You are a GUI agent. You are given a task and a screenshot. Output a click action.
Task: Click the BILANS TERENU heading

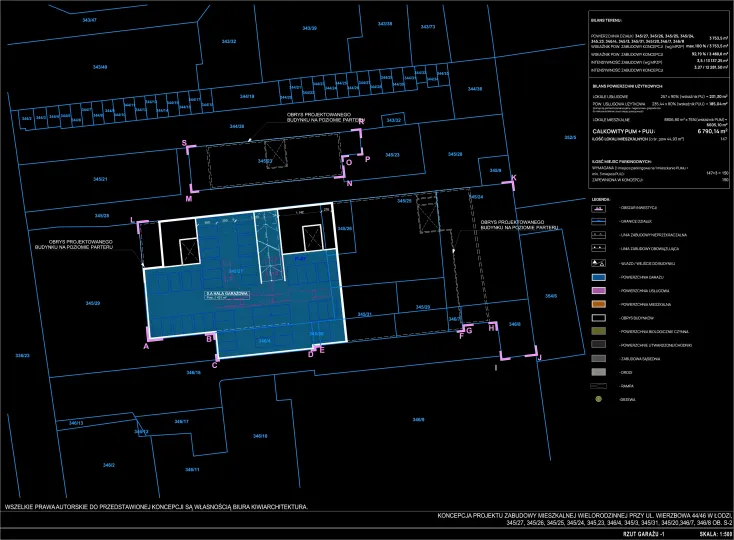click(x=606, y=19)
